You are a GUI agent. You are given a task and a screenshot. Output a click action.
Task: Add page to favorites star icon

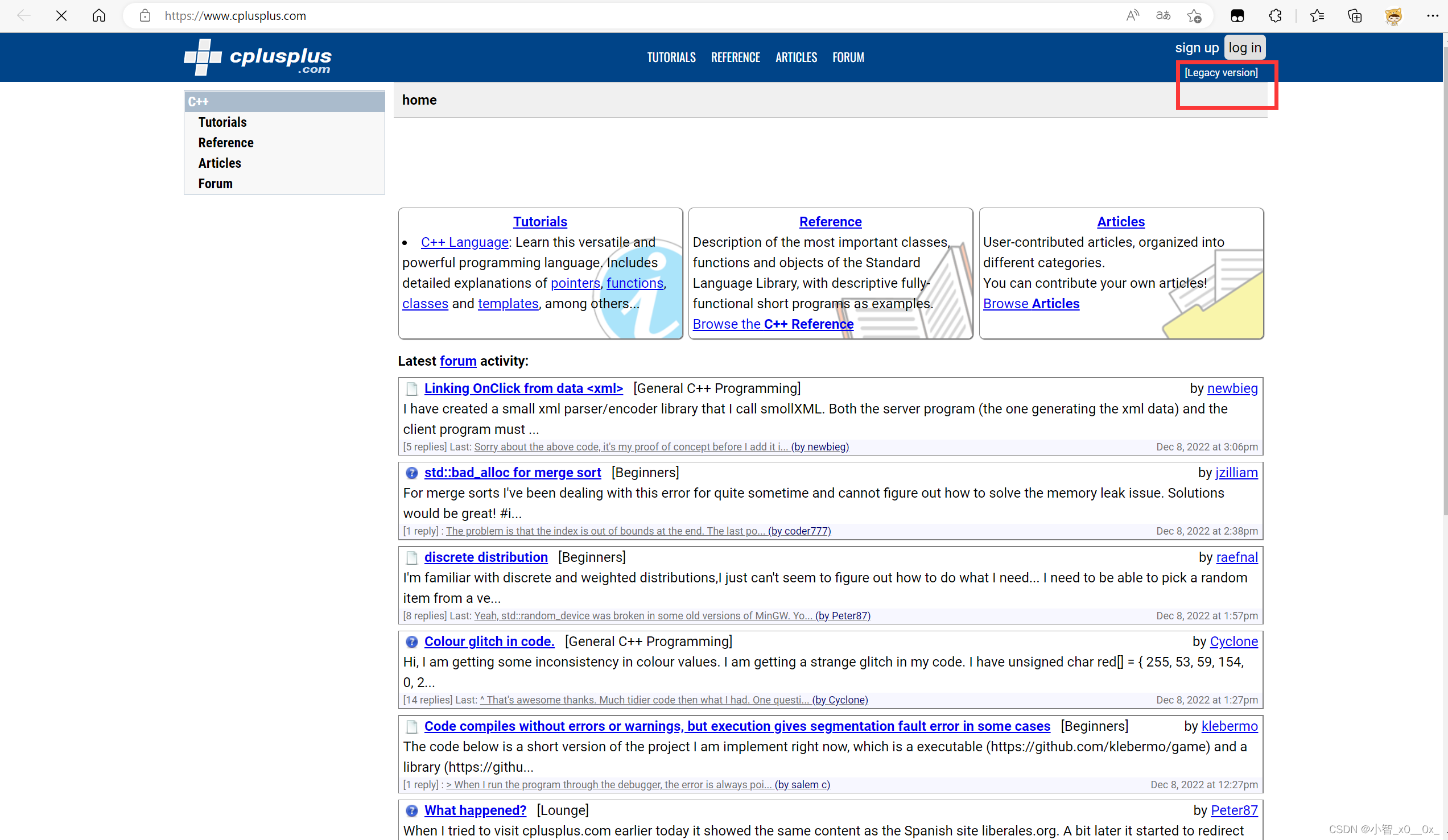pyautogui.click(x=1194, y=15)
